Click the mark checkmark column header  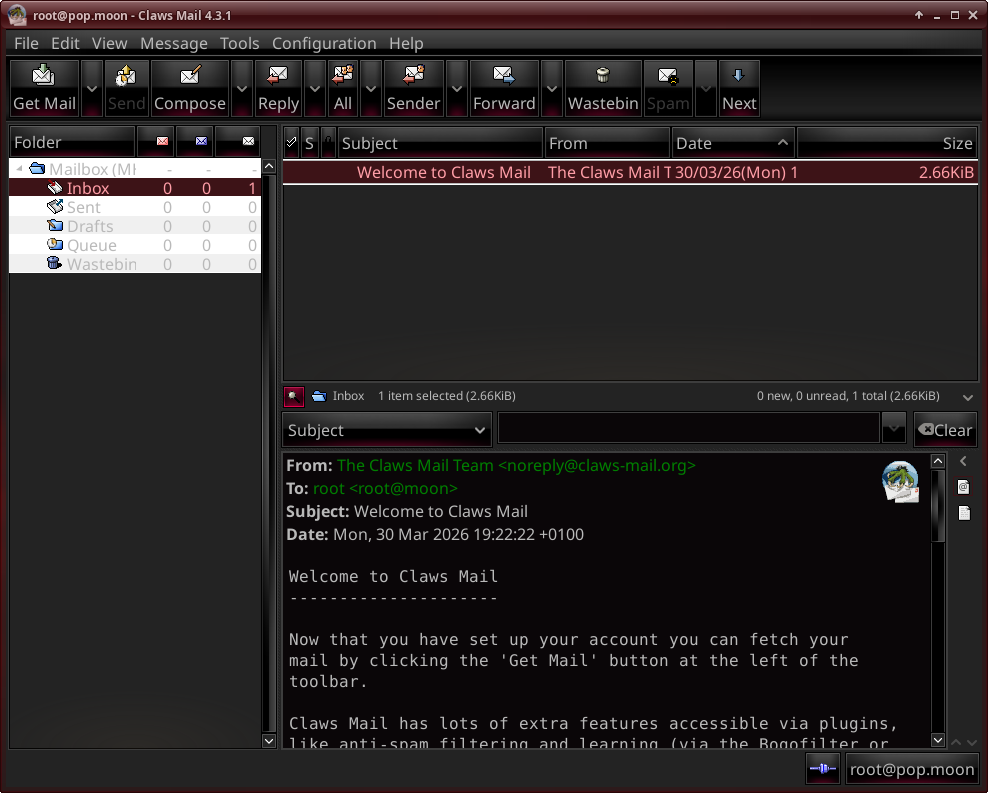coord(291,143)
